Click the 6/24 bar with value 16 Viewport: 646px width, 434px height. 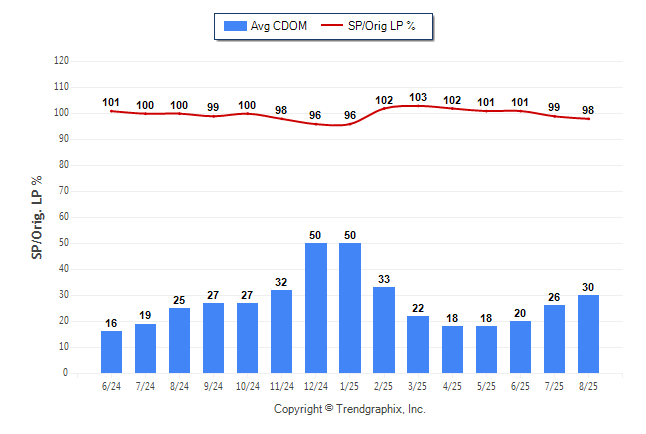click(x=111, y=352)
